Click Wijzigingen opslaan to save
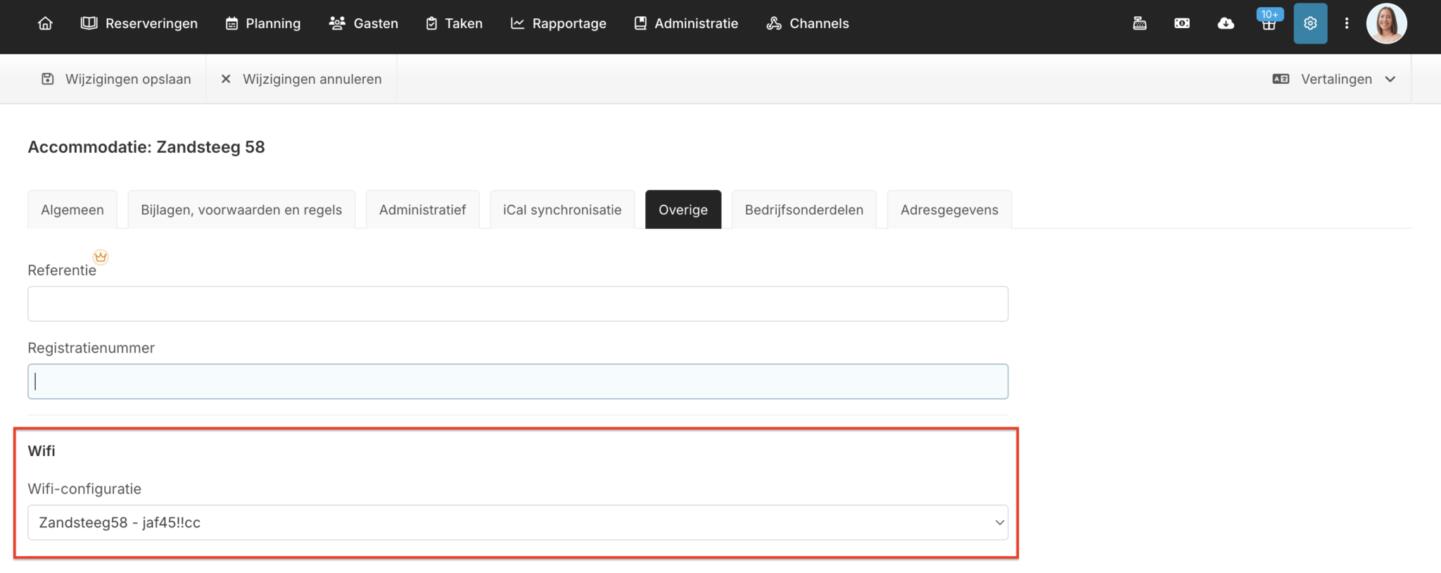Image resolution: width=1441 pixels, height=573 pixels. (x=116, y=79)
